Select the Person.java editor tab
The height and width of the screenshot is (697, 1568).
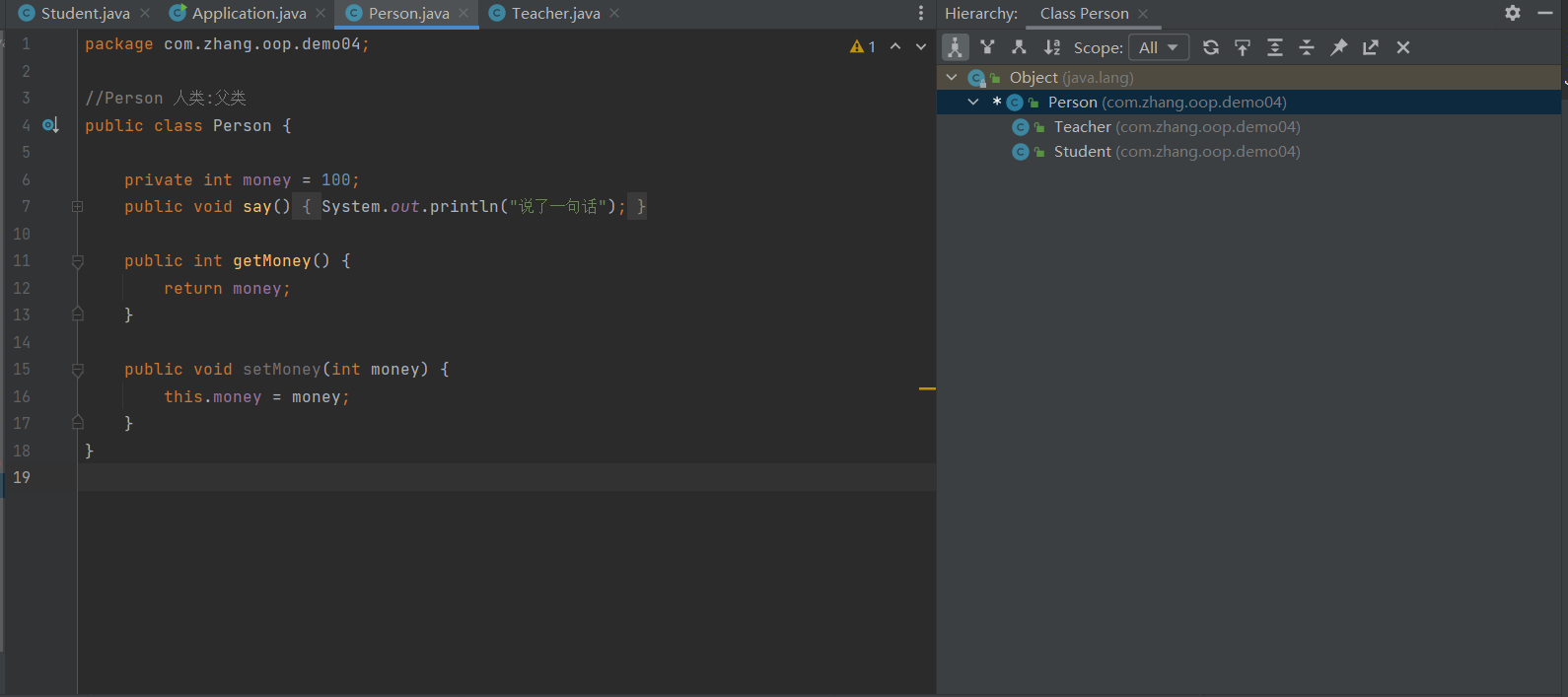point(408,14)
